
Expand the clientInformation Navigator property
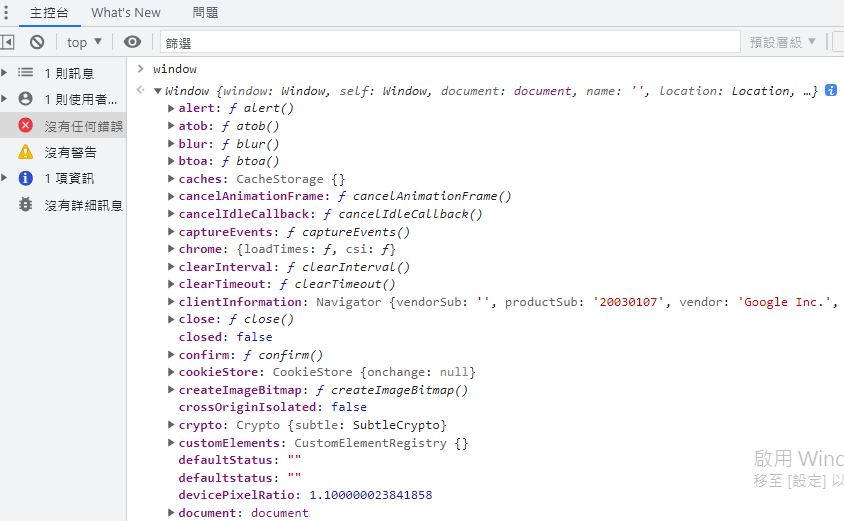coord(171,302)
